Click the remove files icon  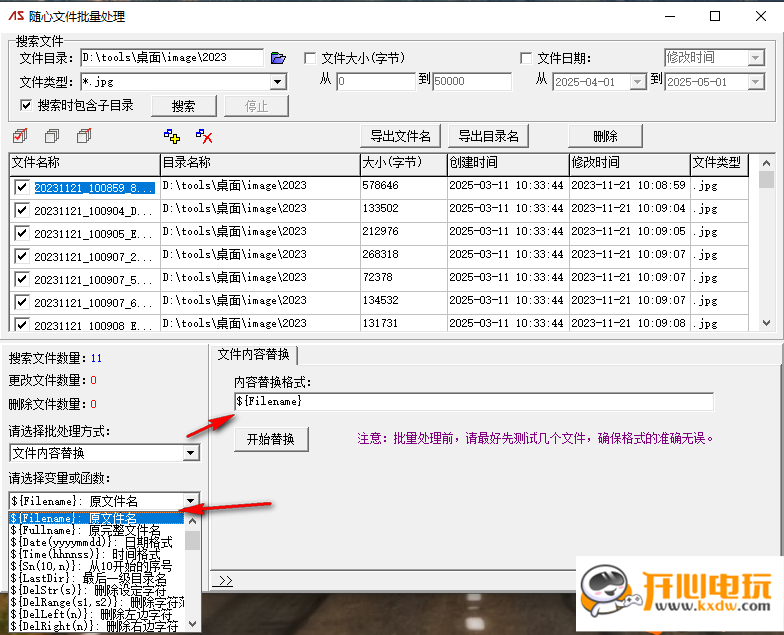[204, 136]
